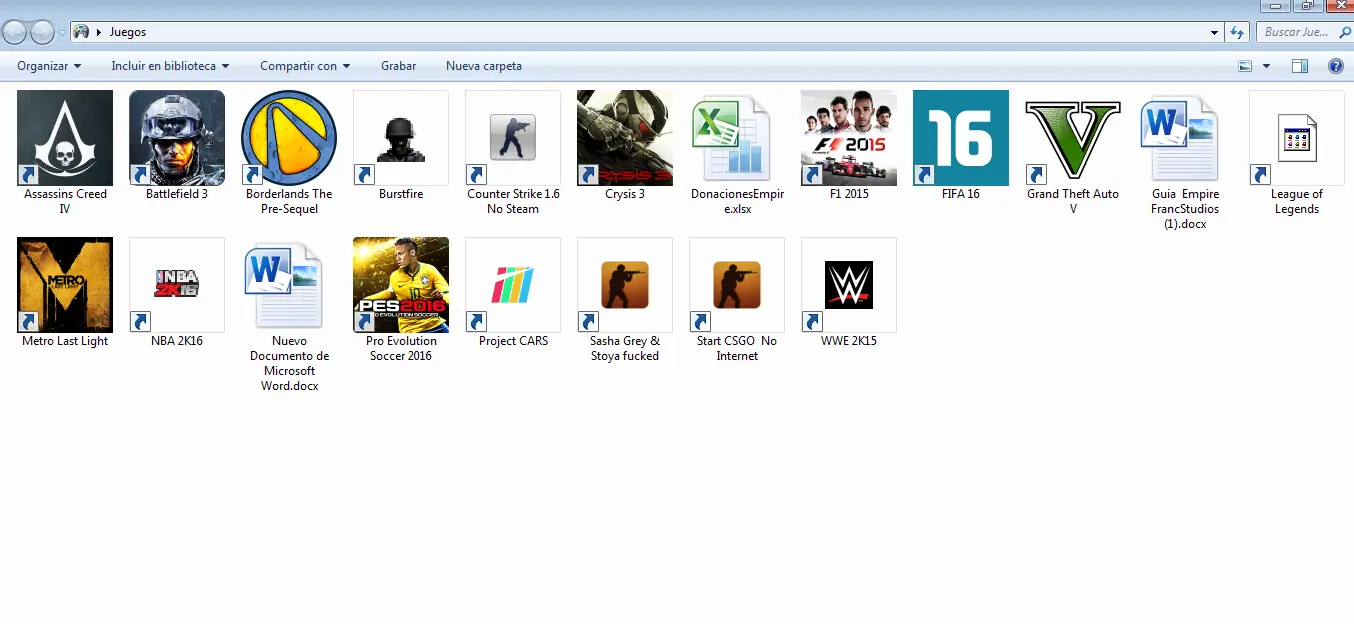Expand the view options dropdown arrow
Image resolution: width=1354 pixels, height=638 pixels.
pos(1266,66)
